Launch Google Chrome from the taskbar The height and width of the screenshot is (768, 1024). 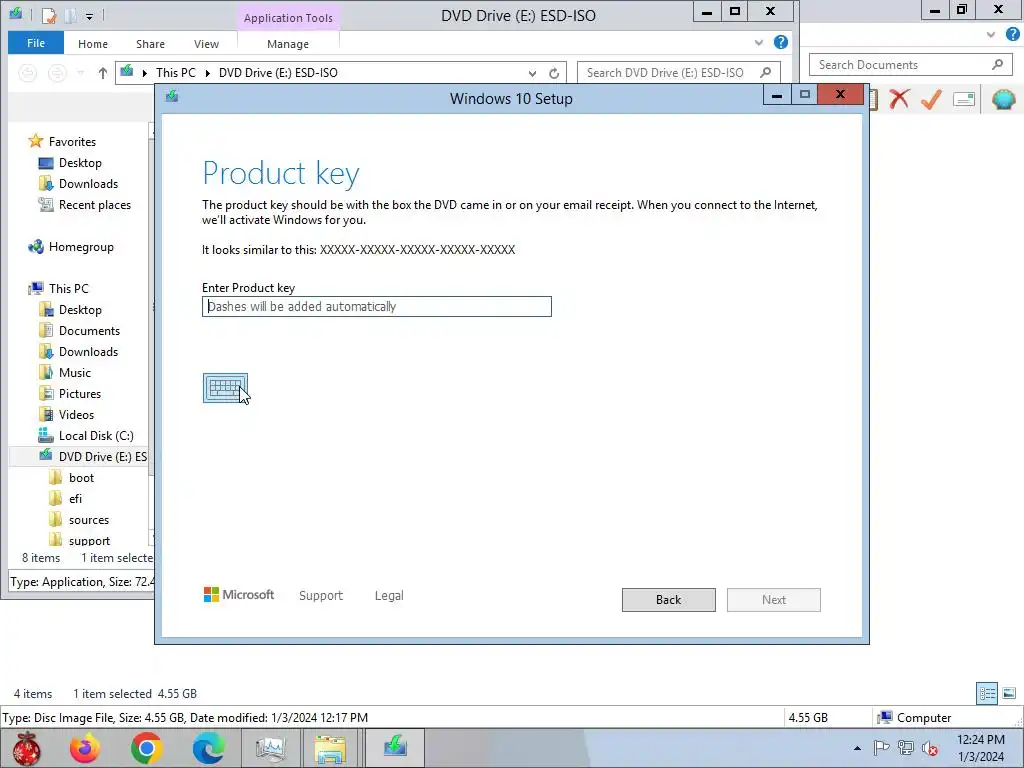(146, 748)
